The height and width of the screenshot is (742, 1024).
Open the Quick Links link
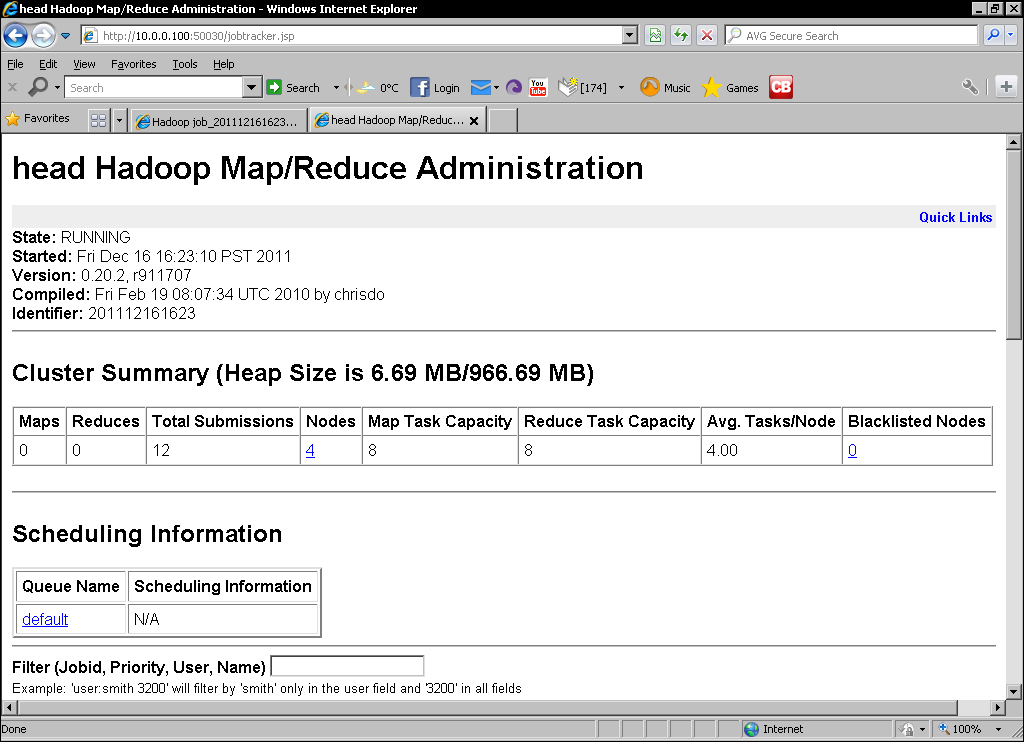pos(955,218)
